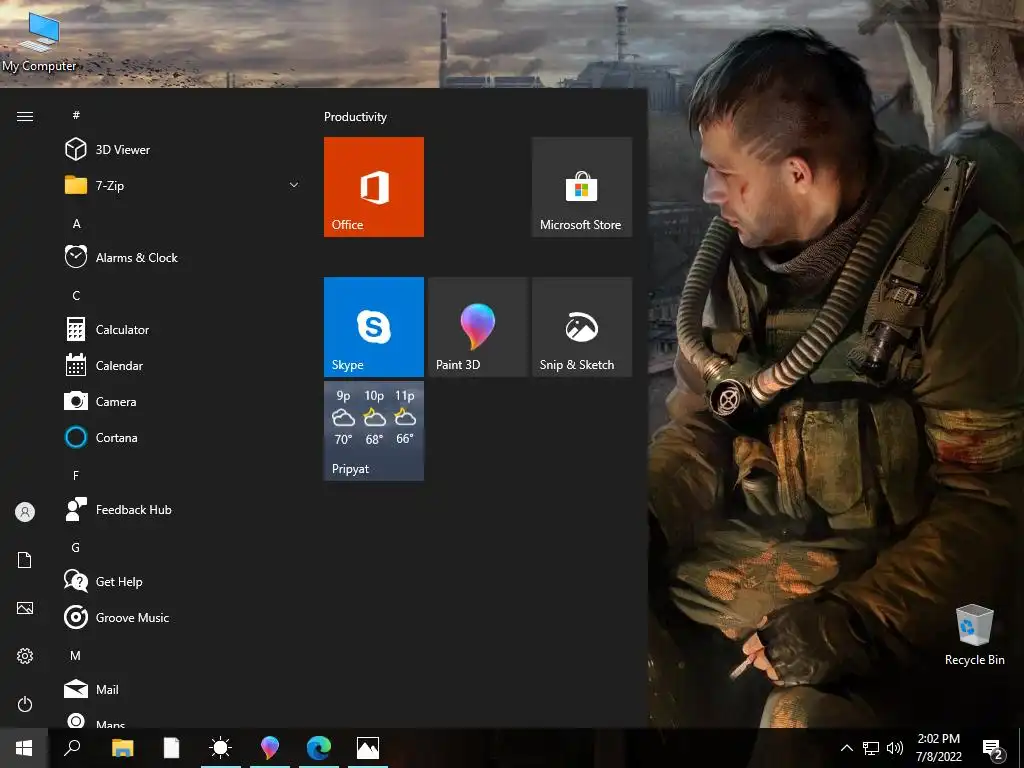Click the 2:02 PM clock and date
1024x768 pixels.
tap(938, 748)
